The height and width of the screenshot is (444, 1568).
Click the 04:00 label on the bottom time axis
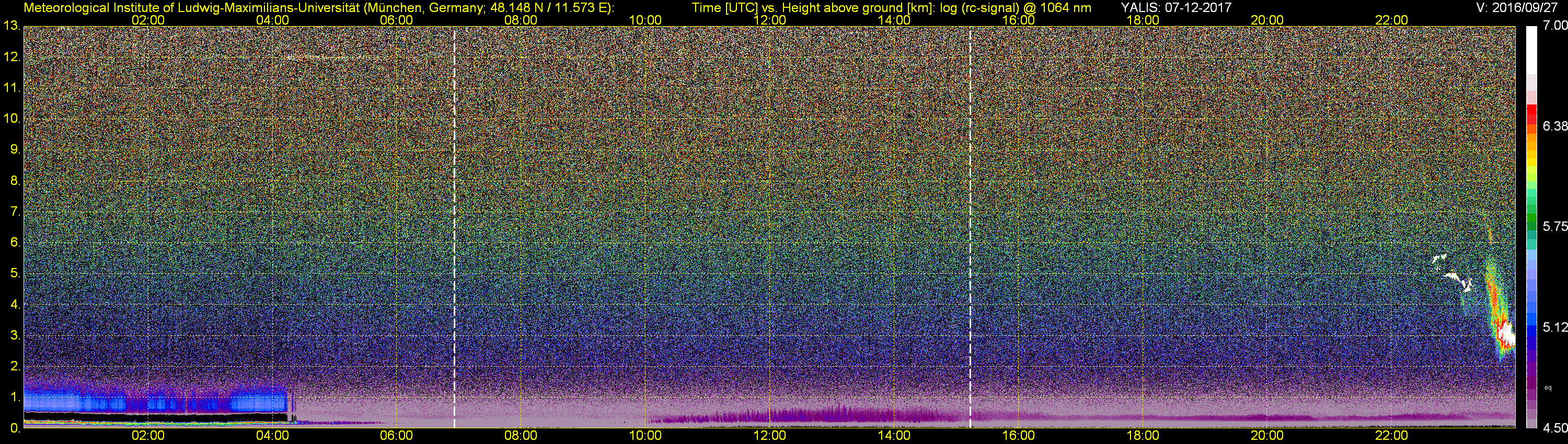click(x=273, y=436)
